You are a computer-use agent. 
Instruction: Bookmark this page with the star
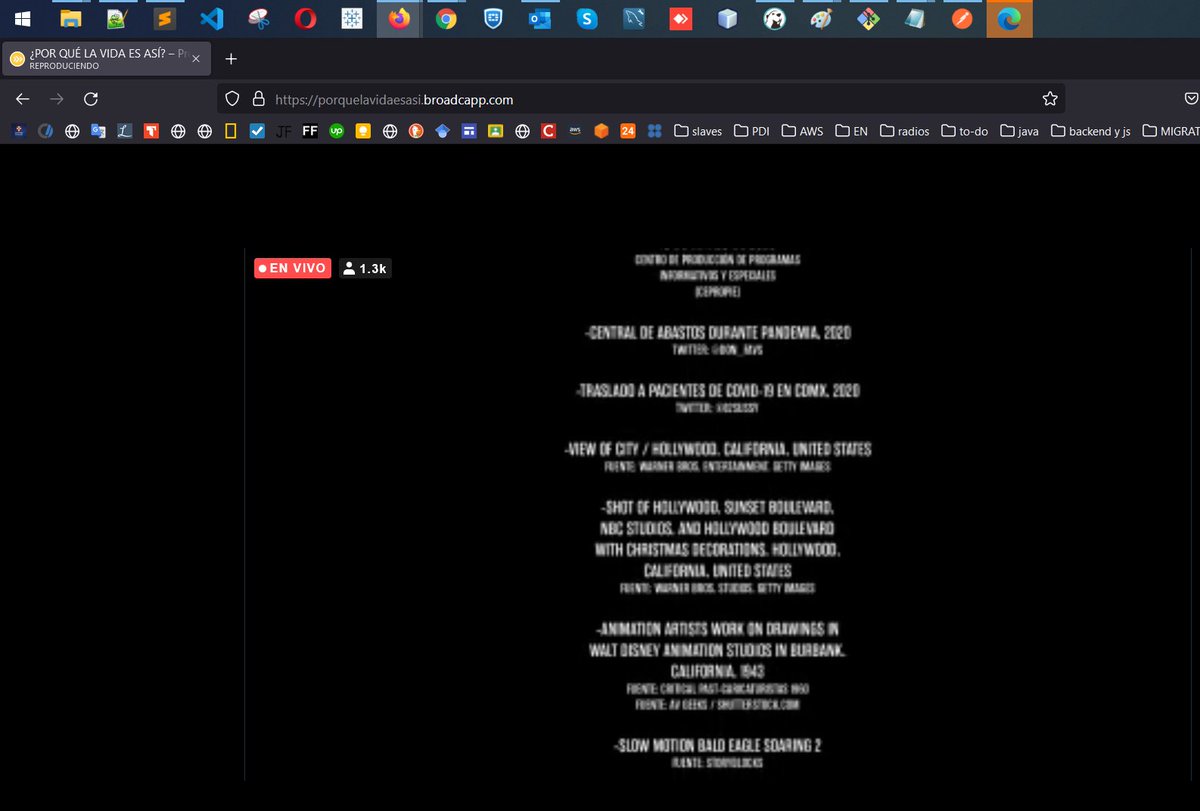click(x=1049, y=98)
